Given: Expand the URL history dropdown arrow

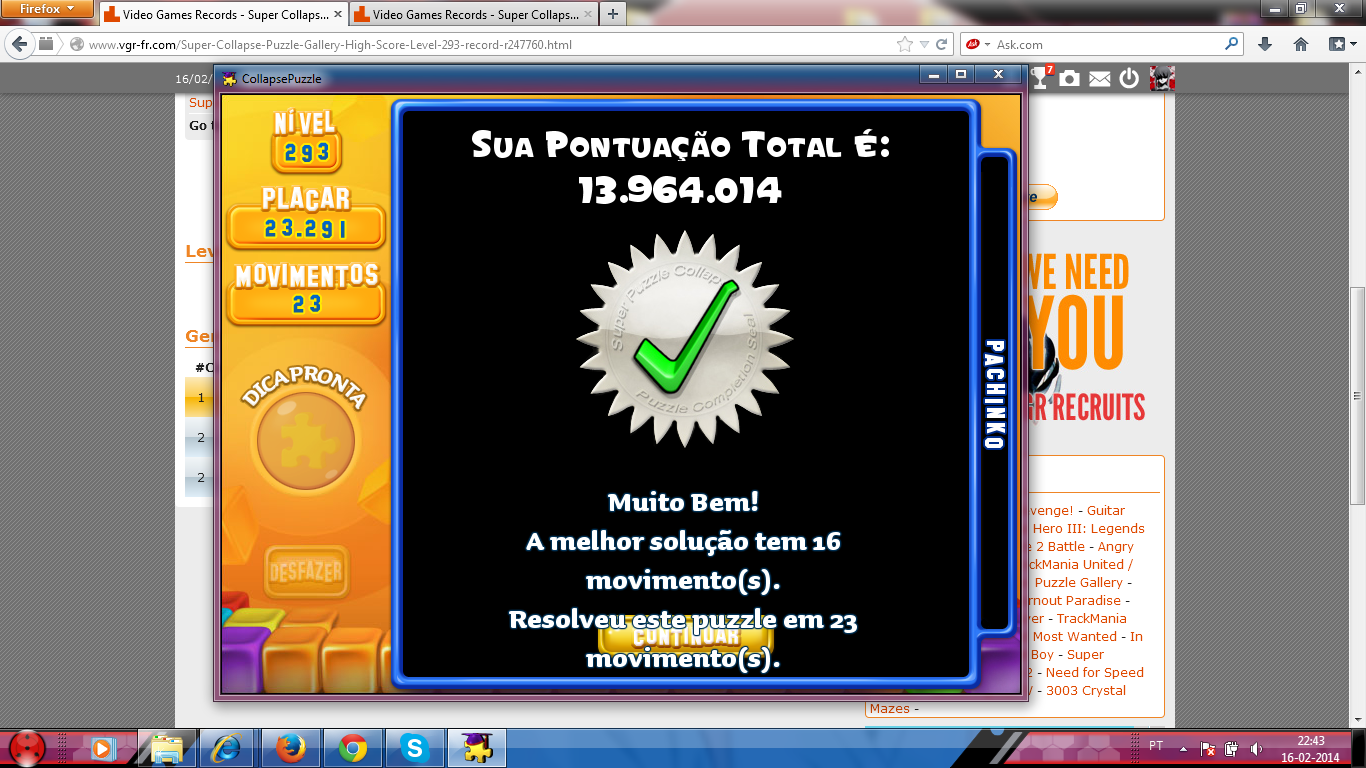Looking at the screenshot, I should click(925, 44).
